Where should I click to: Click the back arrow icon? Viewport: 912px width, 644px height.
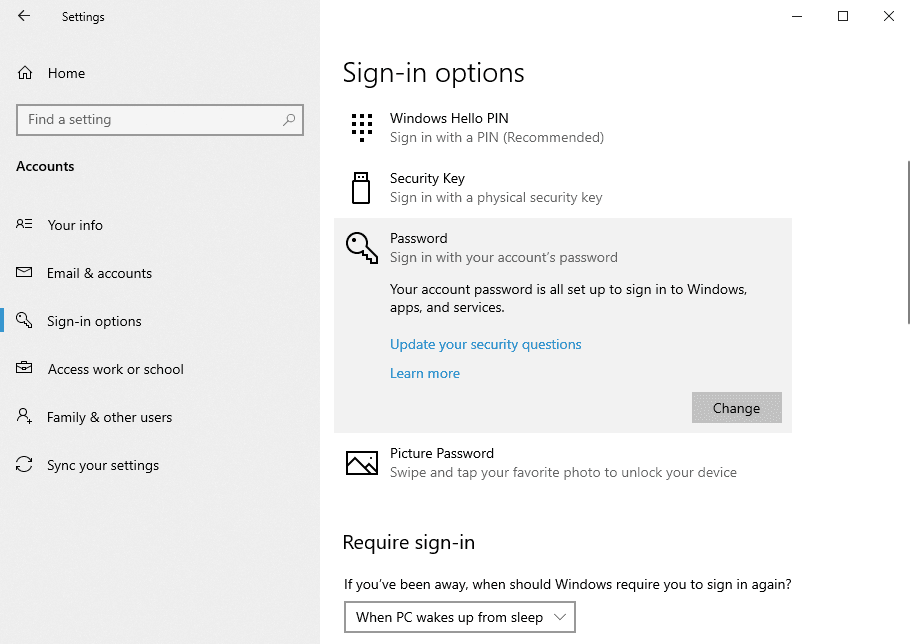24,16
